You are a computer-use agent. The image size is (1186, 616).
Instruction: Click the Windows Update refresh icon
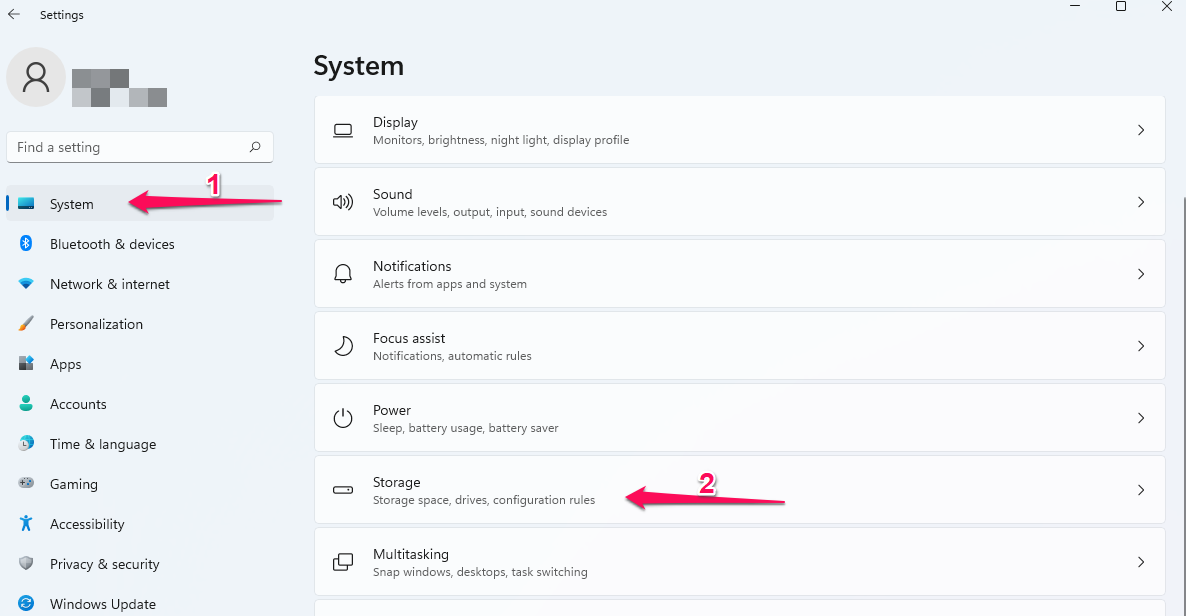tap(26, 603)
